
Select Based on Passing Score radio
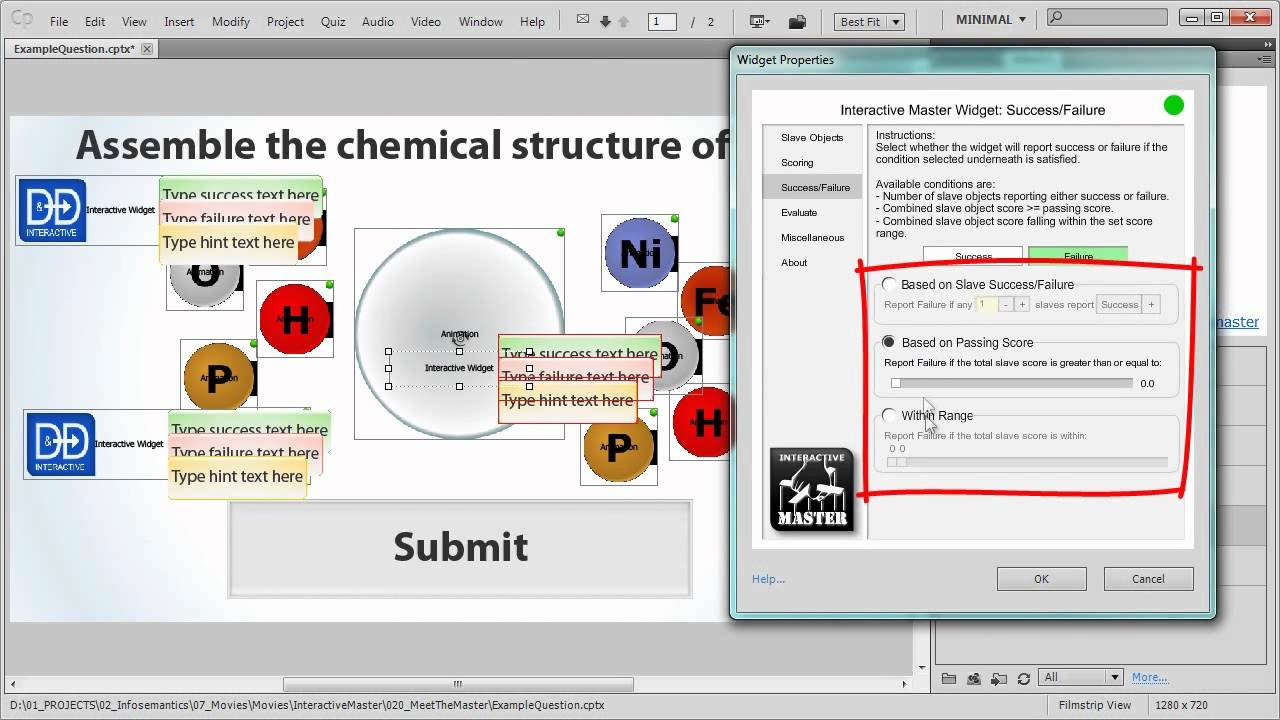pos(889,342)
